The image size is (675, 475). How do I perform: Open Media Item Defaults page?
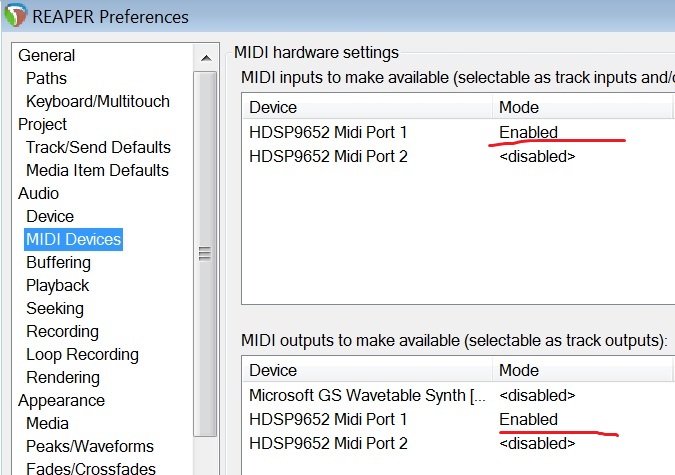[x=97, y=170]
